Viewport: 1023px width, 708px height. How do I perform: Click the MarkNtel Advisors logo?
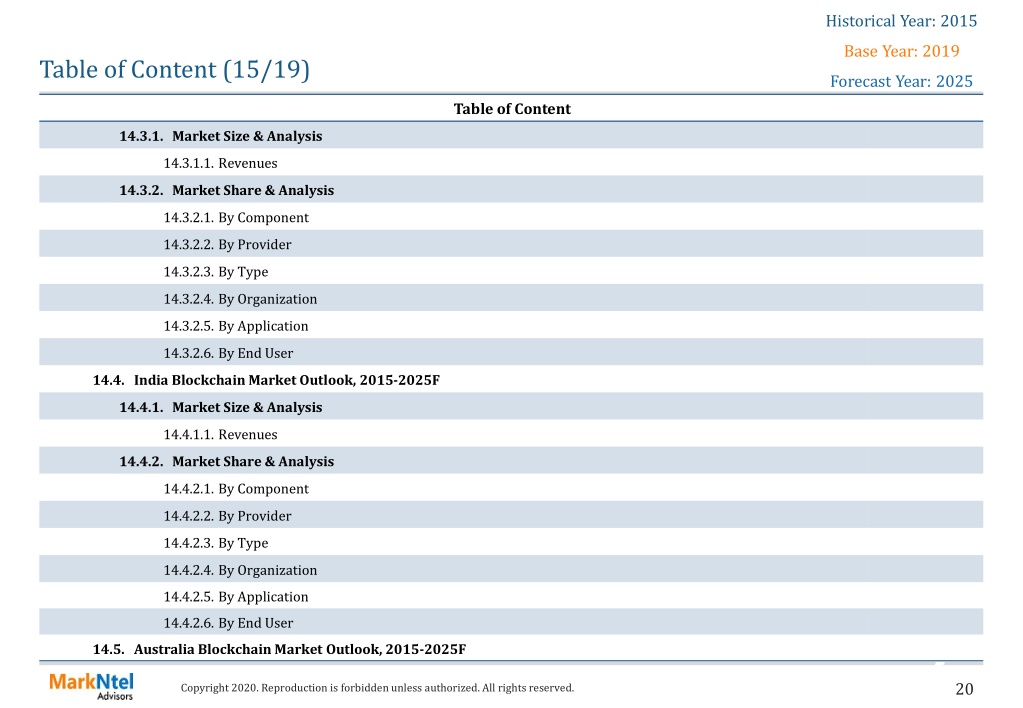tap(91, 686)
